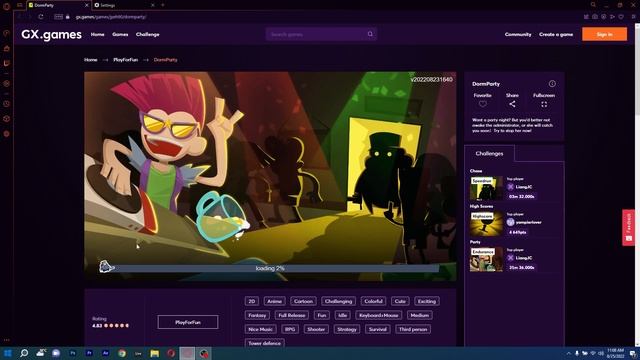Click the game loading progress bar
Viewport: 640px width, 360px height.
click(x=270, y=268)
